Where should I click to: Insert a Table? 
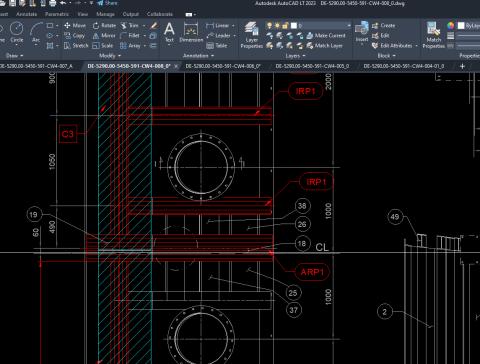(217, 45)
